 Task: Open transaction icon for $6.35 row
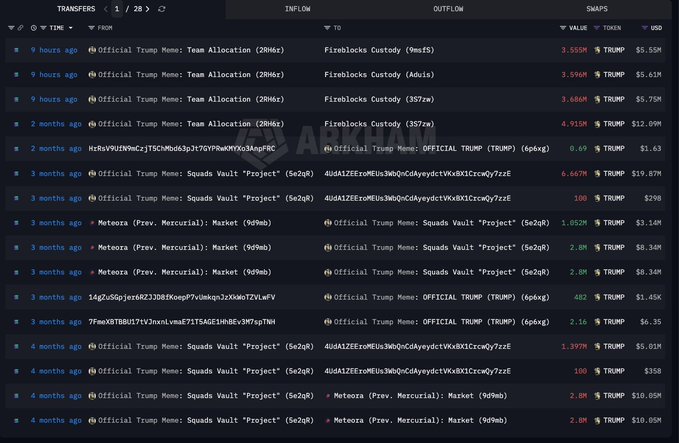click(16, 322)
